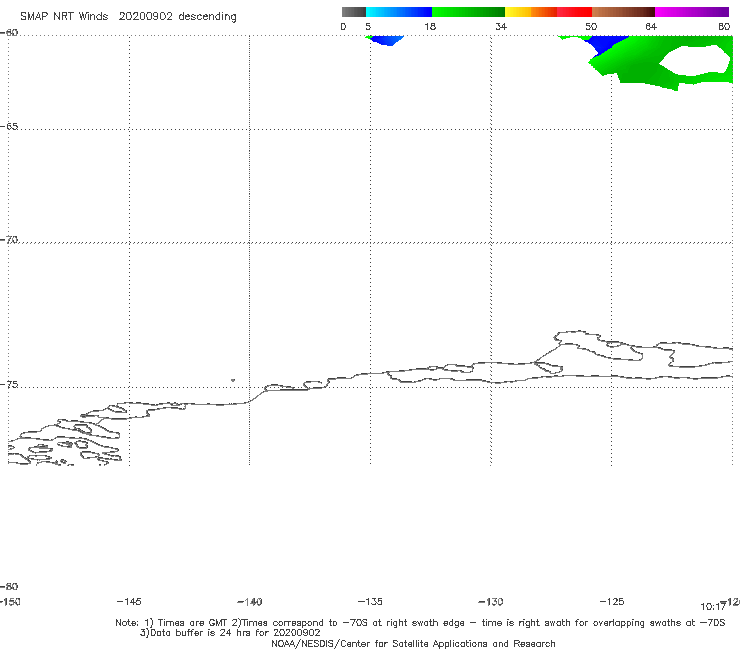
Task: Click color bar label '64'
Action: tap(651, 26)
